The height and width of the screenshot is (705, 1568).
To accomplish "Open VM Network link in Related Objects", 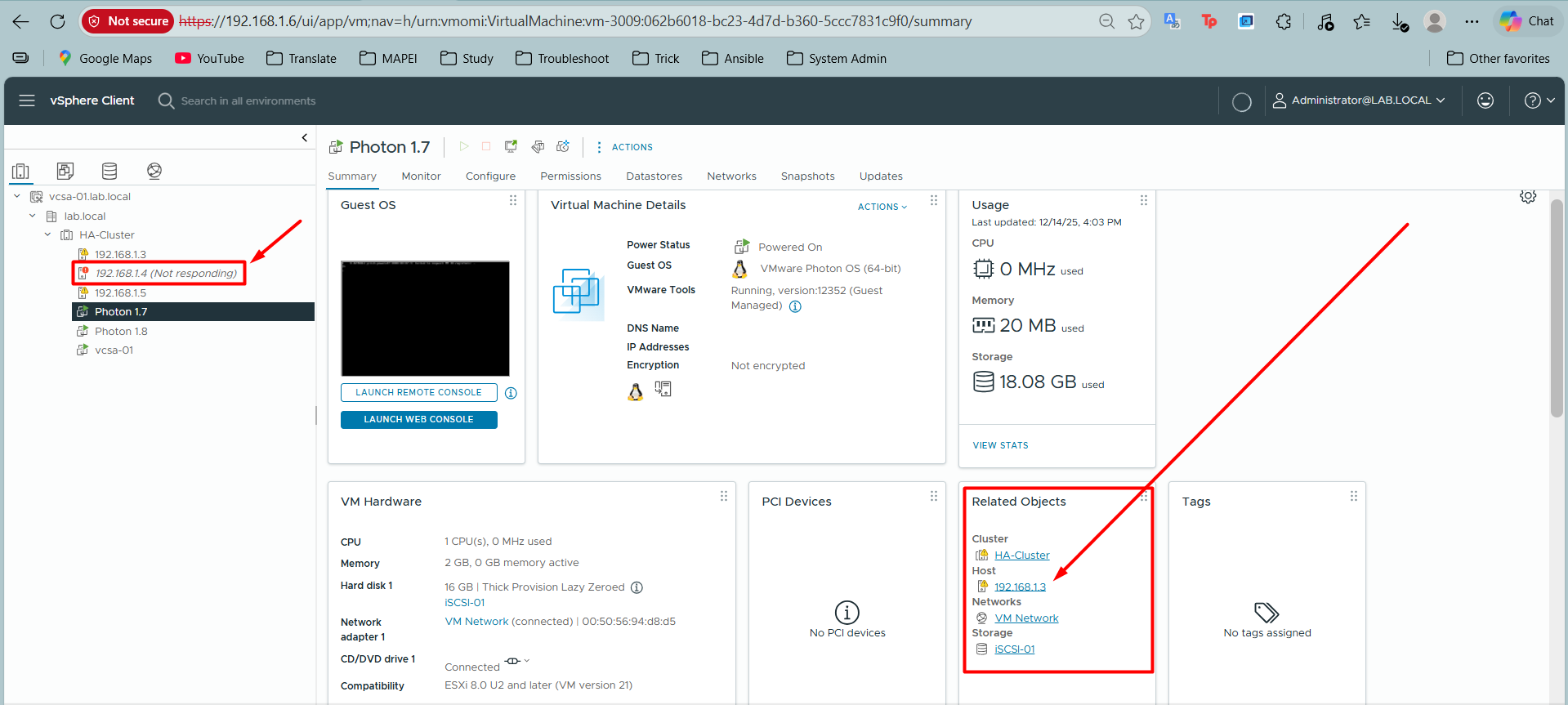I will 1026,618.
